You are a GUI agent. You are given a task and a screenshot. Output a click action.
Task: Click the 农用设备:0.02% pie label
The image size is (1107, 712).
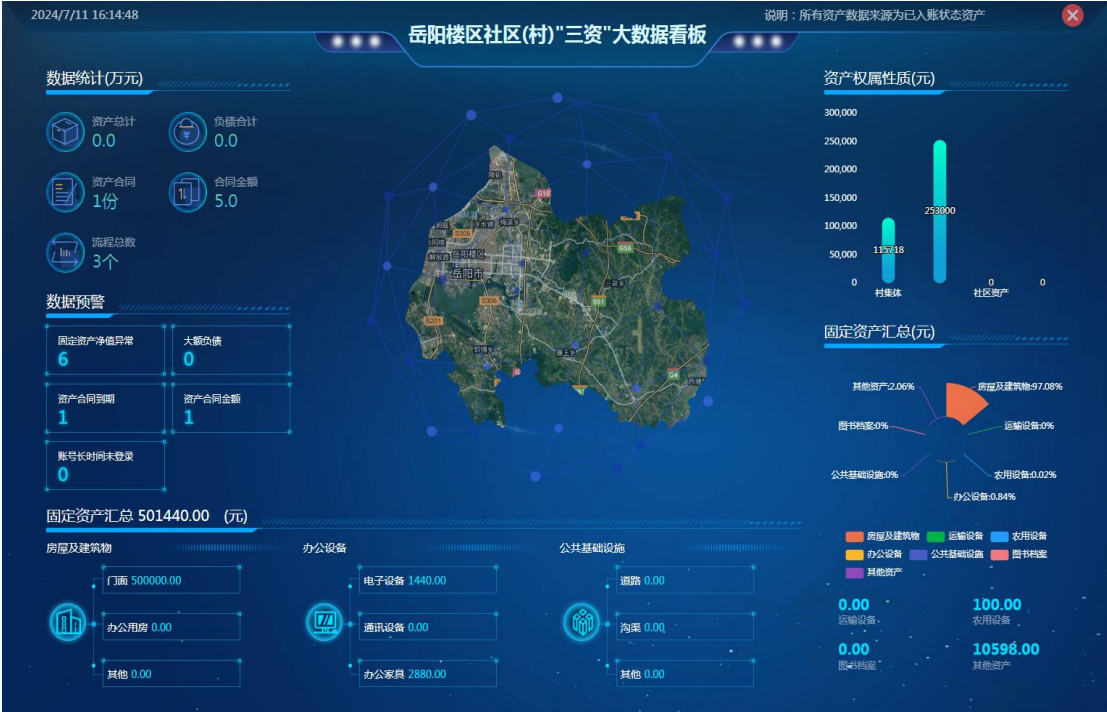click(1025, 475)
